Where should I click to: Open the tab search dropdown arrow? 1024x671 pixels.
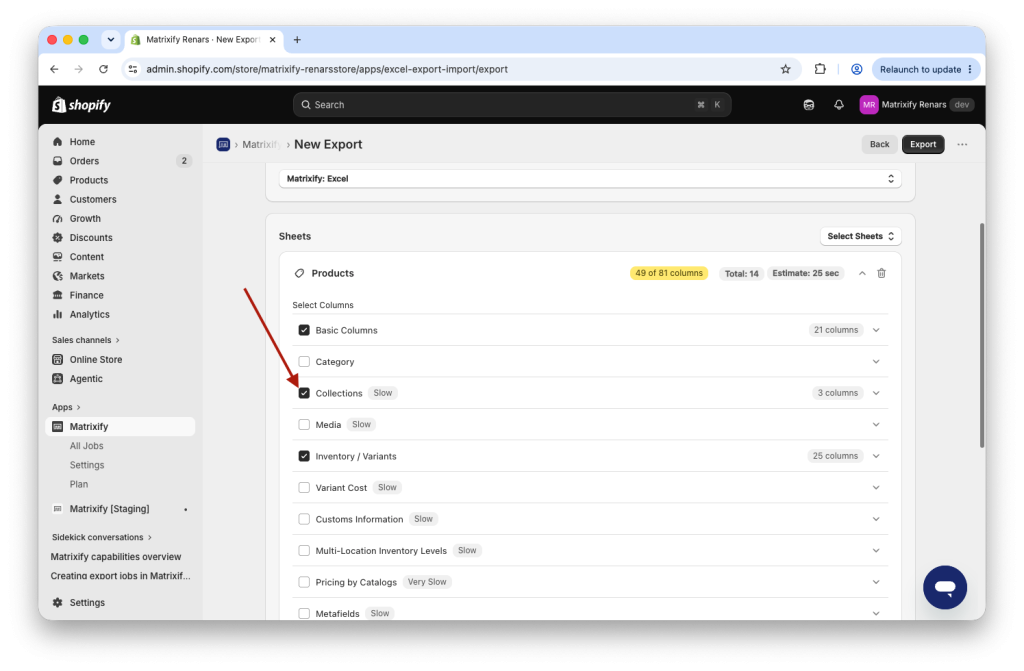pos(111,40)
